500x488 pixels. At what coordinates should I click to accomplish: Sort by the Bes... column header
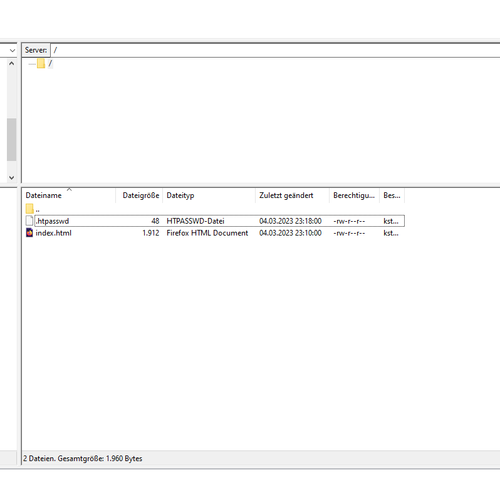tap(392, 195)
